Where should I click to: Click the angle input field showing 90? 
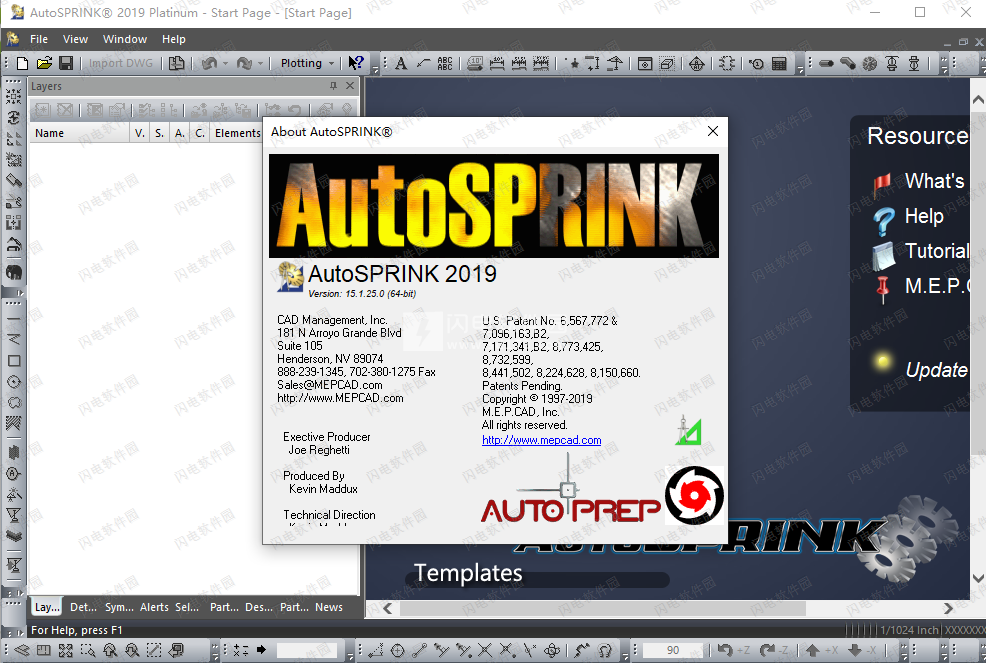673,650
